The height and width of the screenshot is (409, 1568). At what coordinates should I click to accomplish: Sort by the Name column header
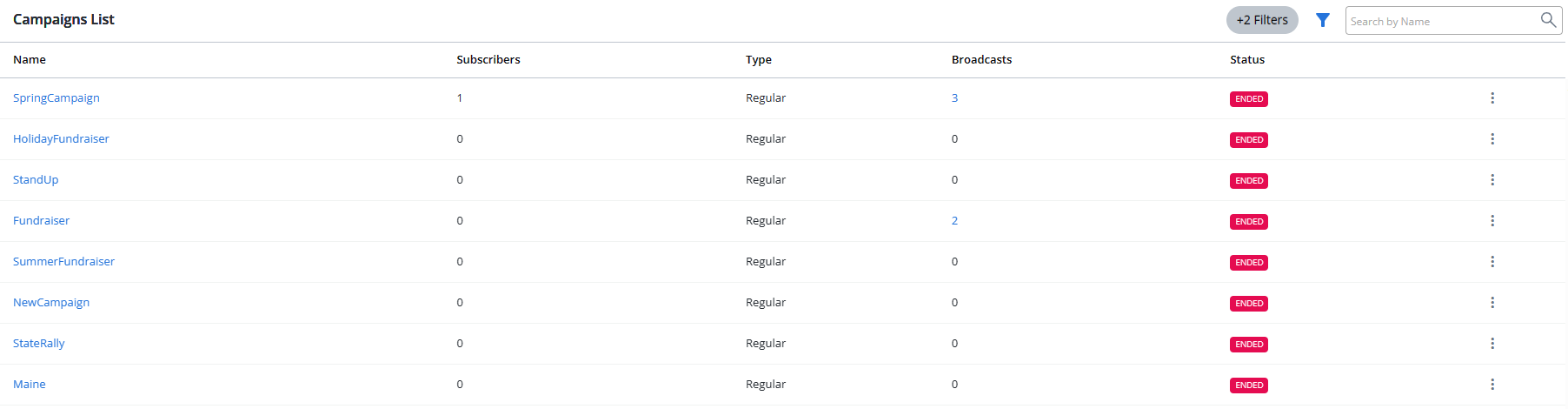30,60
